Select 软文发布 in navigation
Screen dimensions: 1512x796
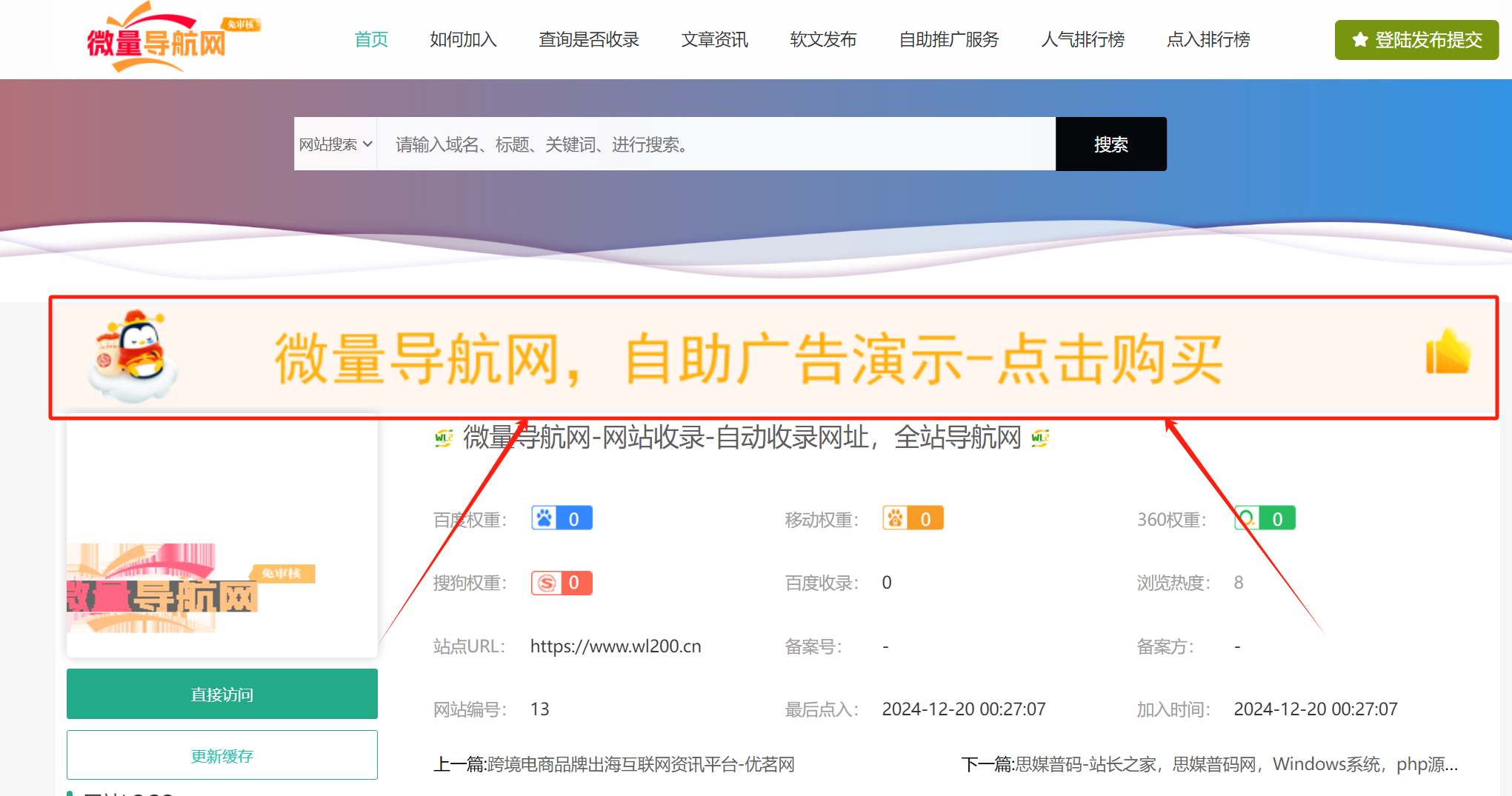[x=824, y=39]
